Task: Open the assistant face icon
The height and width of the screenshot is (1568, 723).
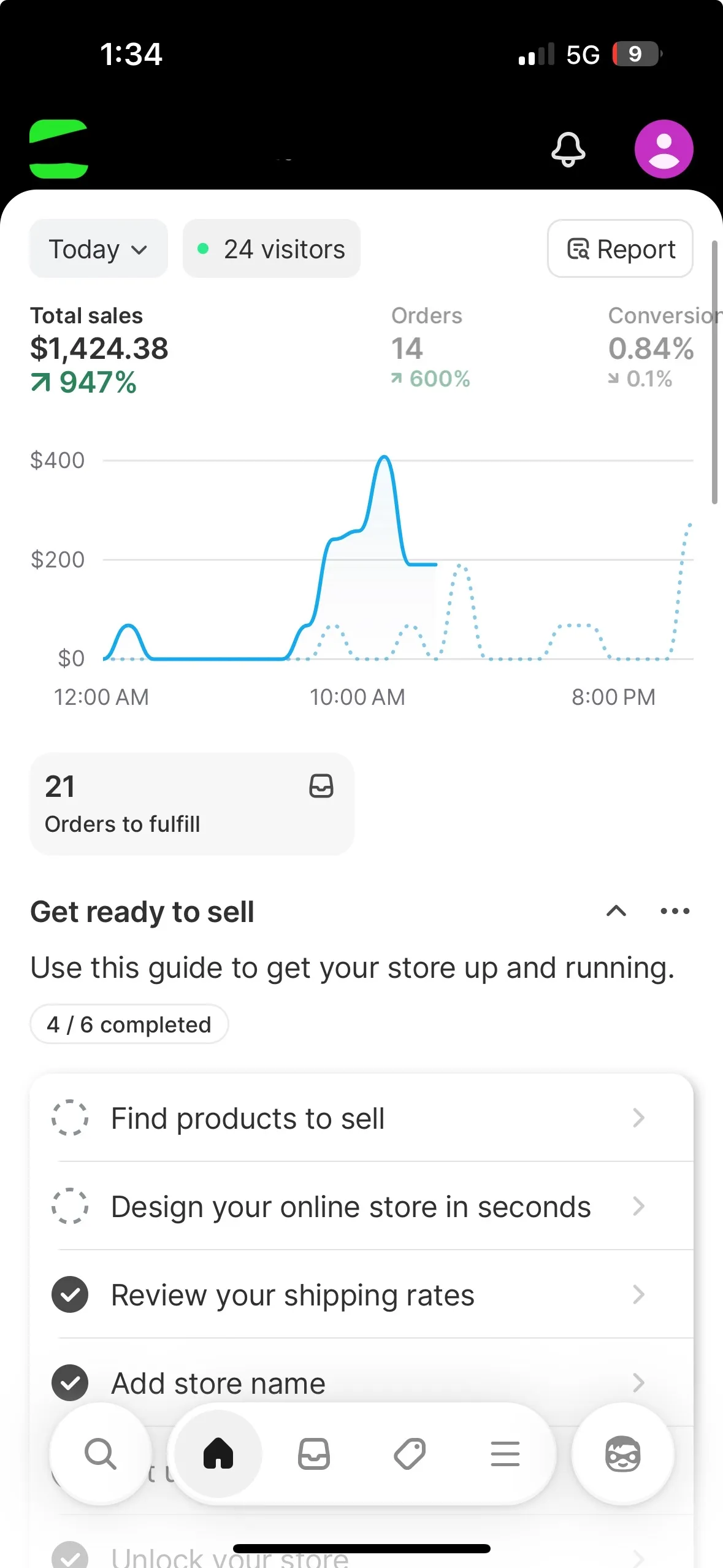Action: click(x=622, y=1453)
